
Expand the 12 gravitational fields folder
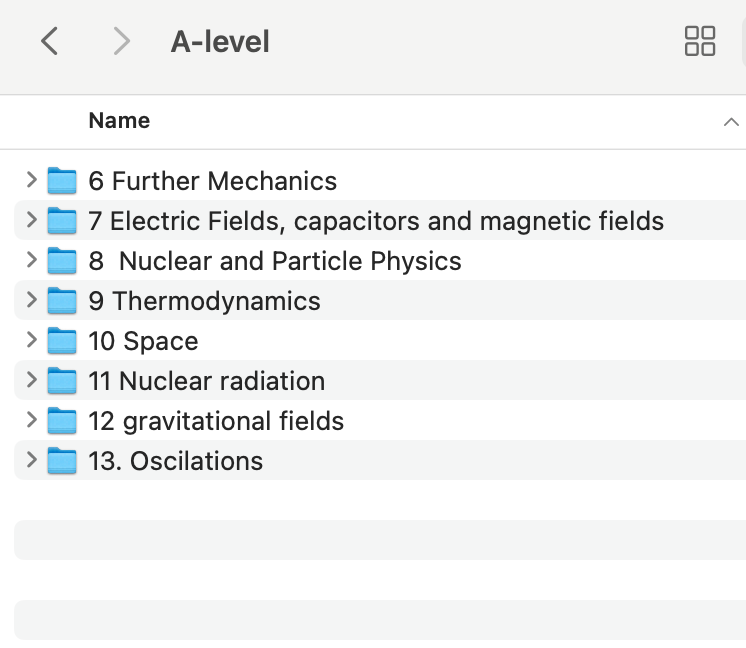tap(32, 421)
